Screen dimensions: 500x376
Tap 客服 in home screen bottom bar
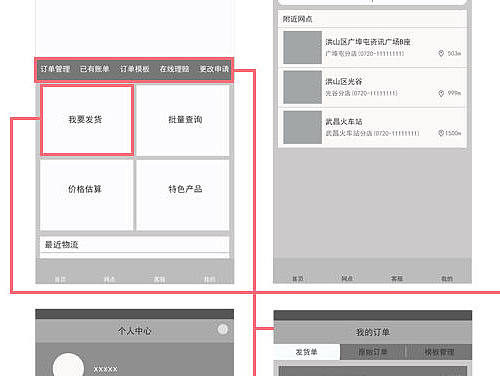(160, 279)
